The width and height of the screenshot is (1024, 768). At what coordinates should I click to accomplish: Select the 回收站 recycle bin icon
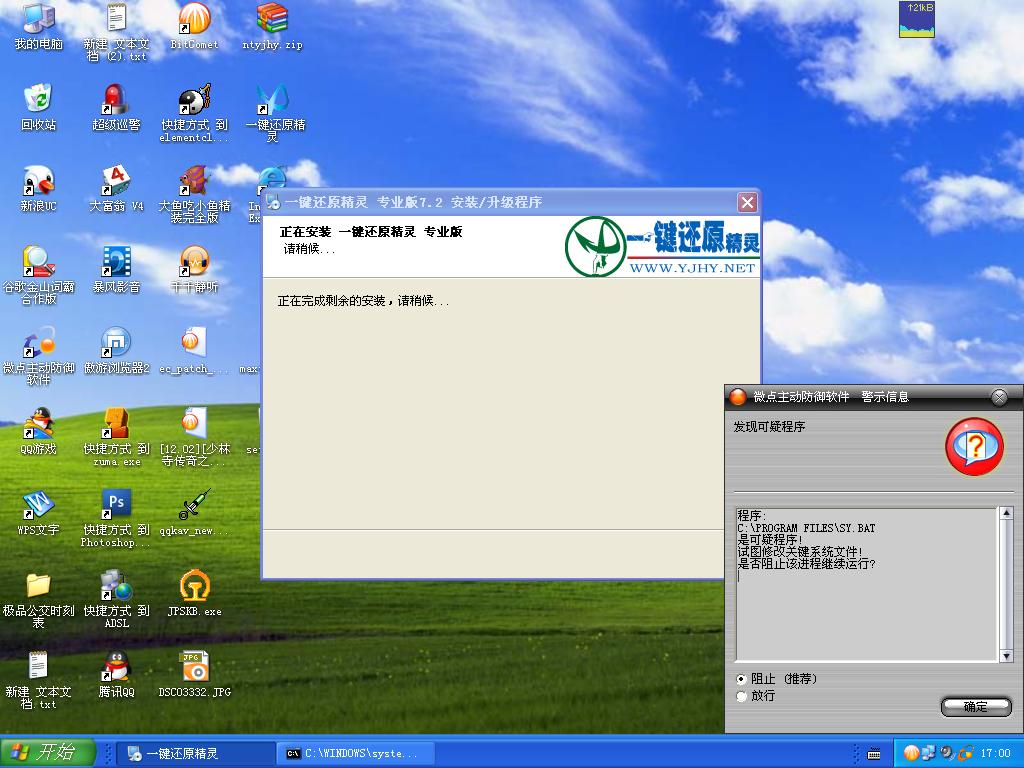[x=39, y=107]
